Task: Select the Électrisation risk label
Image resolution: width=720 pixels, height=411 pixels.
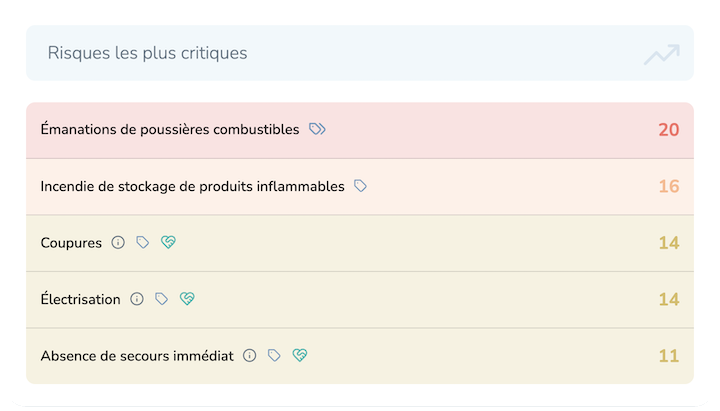Action: point(80,300)
